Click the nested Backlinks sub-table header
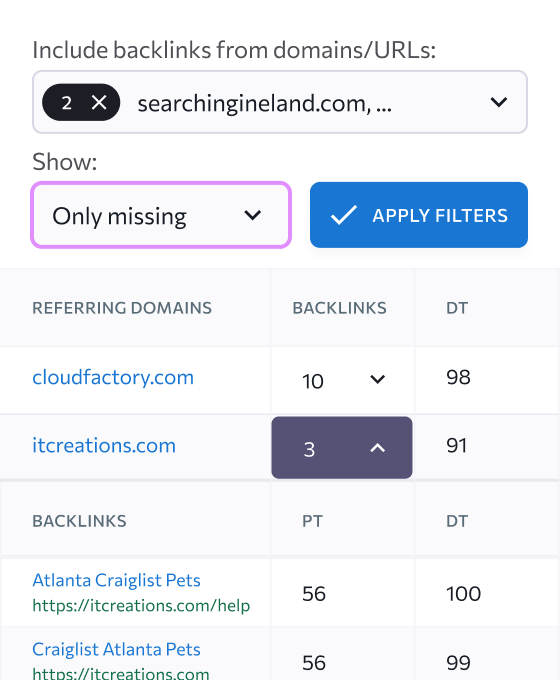This screenshot has height=680, width=560. (79, 521)
